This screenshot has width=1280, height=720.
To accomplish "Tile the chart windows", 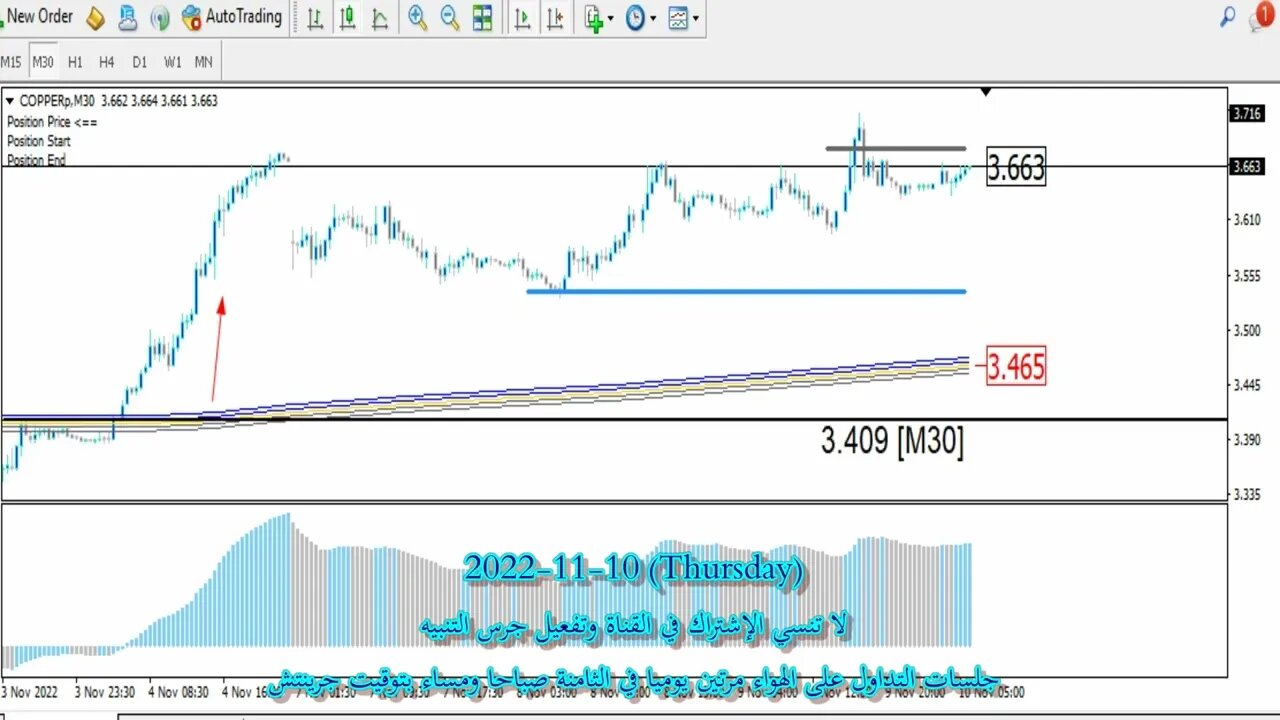I will [482, 17].
